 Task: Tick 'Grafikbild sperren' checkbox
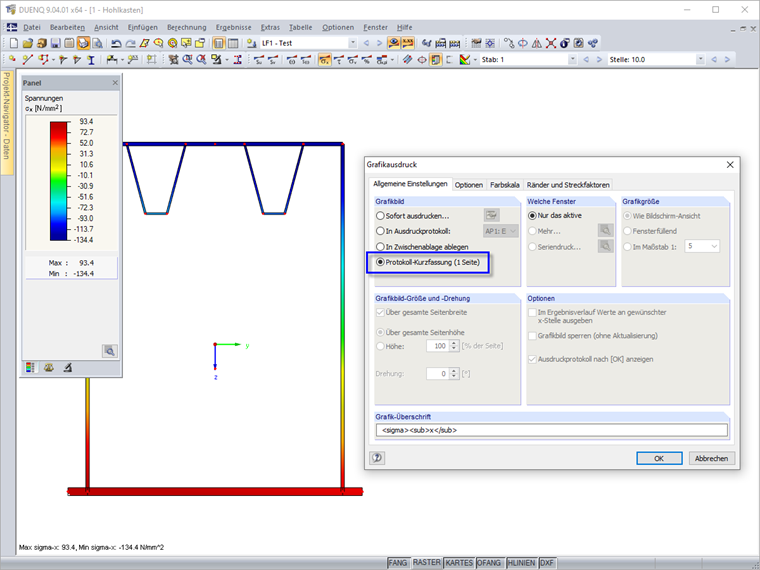click(x=532, y=335)
